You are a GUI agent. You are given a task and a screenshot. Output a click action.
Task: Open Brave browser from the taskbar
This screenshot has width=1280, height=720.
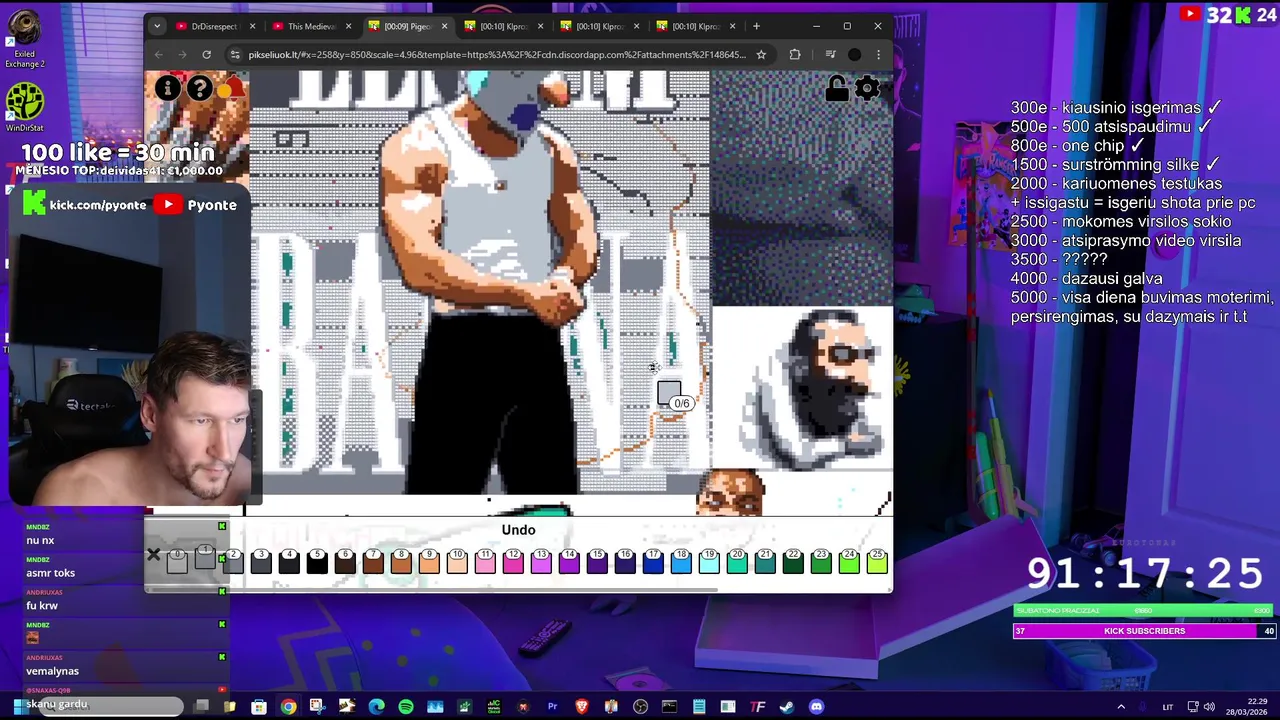pos(582,707)
